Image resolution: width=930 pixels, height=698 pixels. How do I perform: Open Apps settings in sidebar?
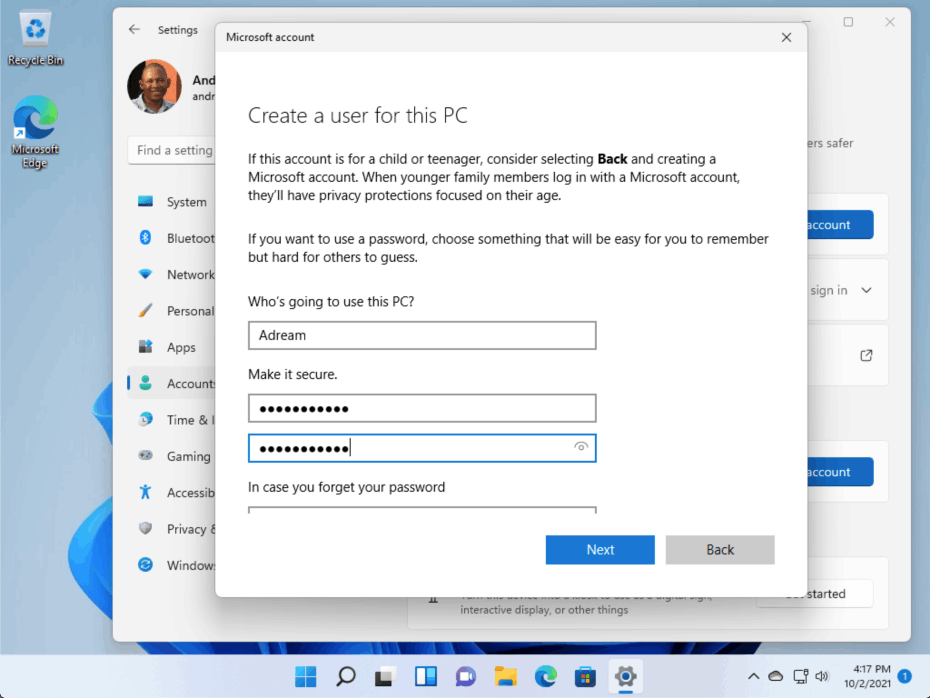[172, 348]
